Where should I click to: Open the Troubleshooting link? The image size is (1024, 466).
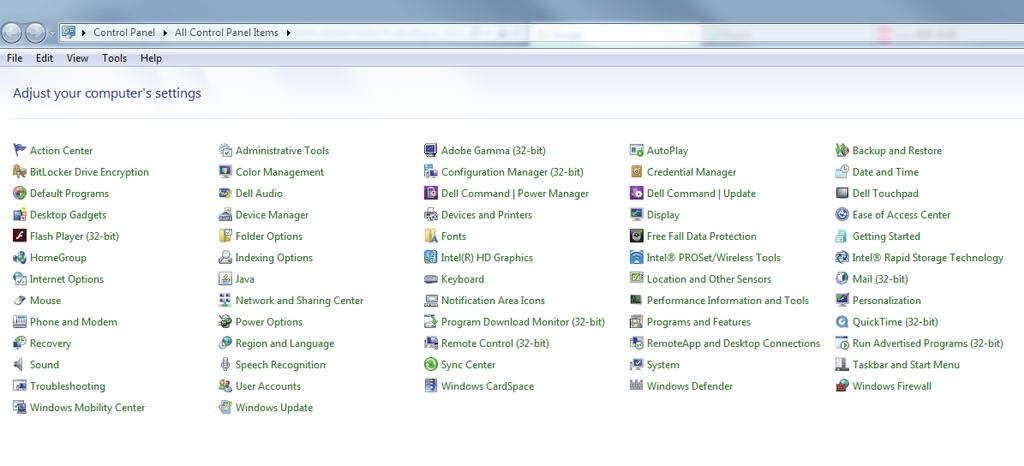(x=67, y=386)
